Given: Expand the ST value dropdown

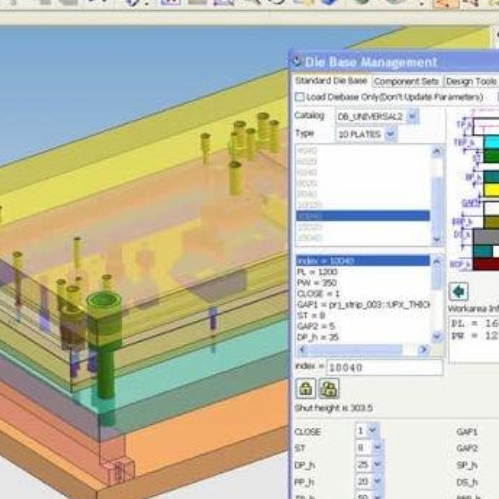Looking at the screenshot, I should (x=377, y=447).
